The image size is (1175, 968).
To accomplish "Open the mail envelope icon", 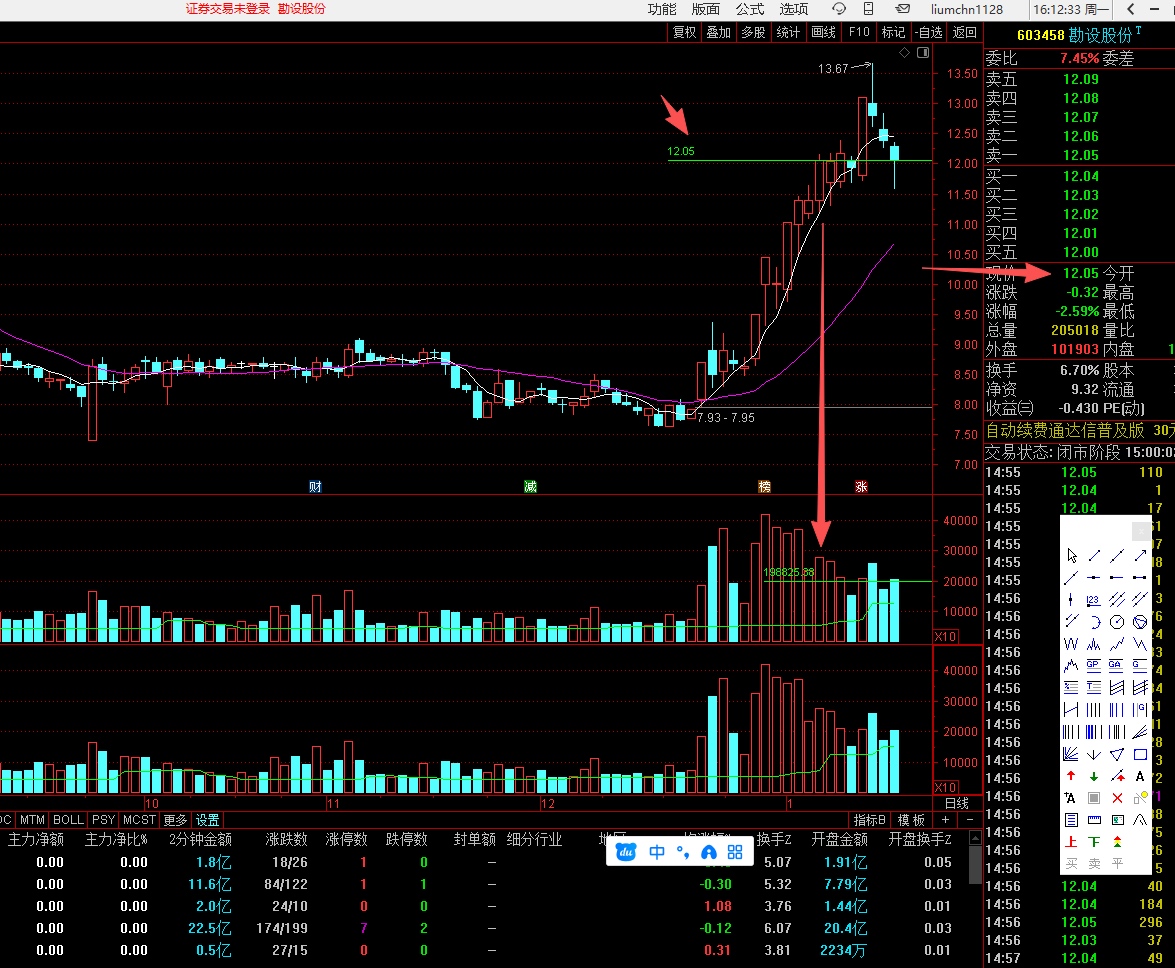I will pyautogui.click(x=902, y=9).
